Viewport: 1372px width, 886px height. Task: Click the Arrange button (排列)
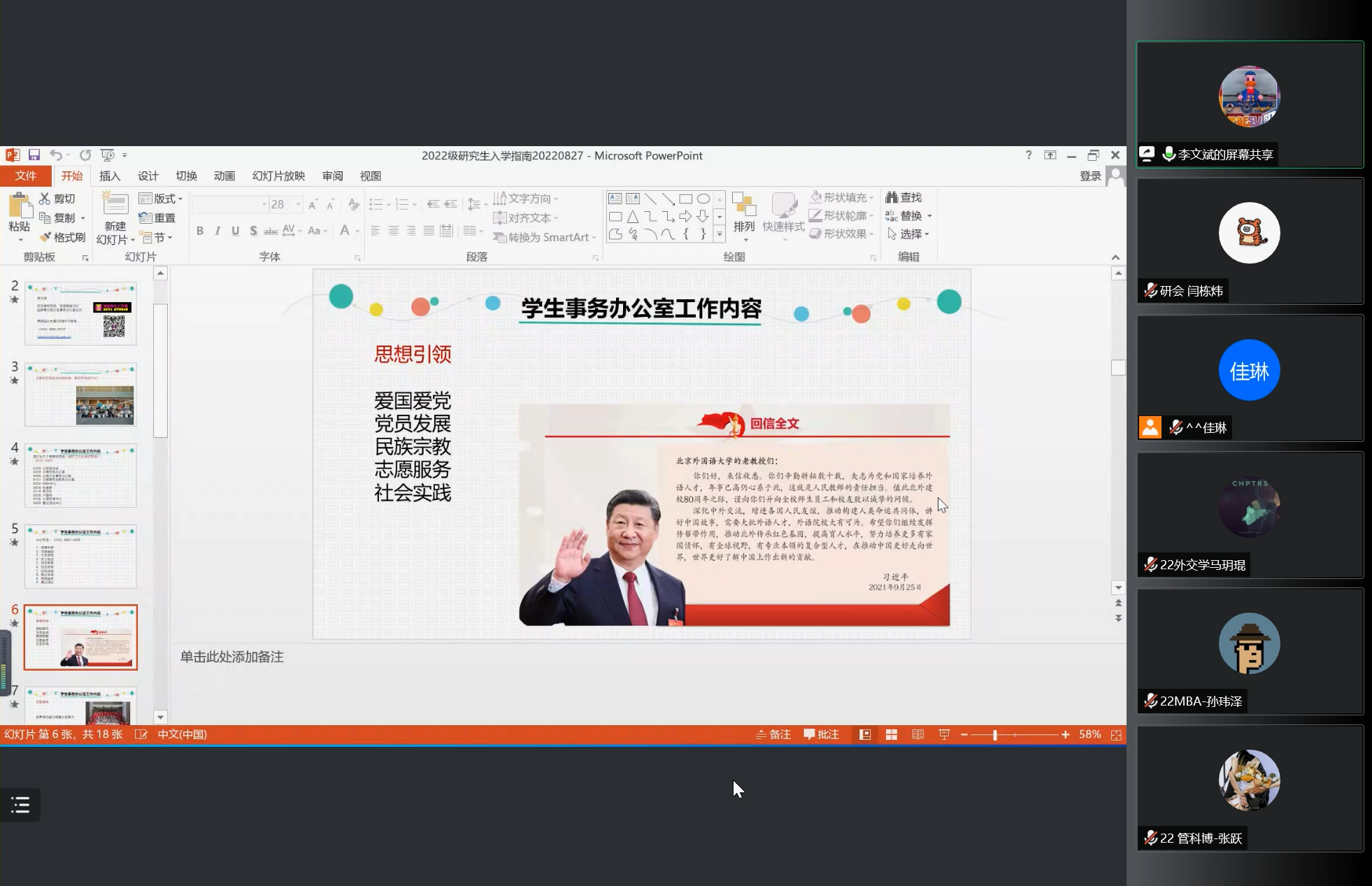pyautogui.click(x=744, y=213)
